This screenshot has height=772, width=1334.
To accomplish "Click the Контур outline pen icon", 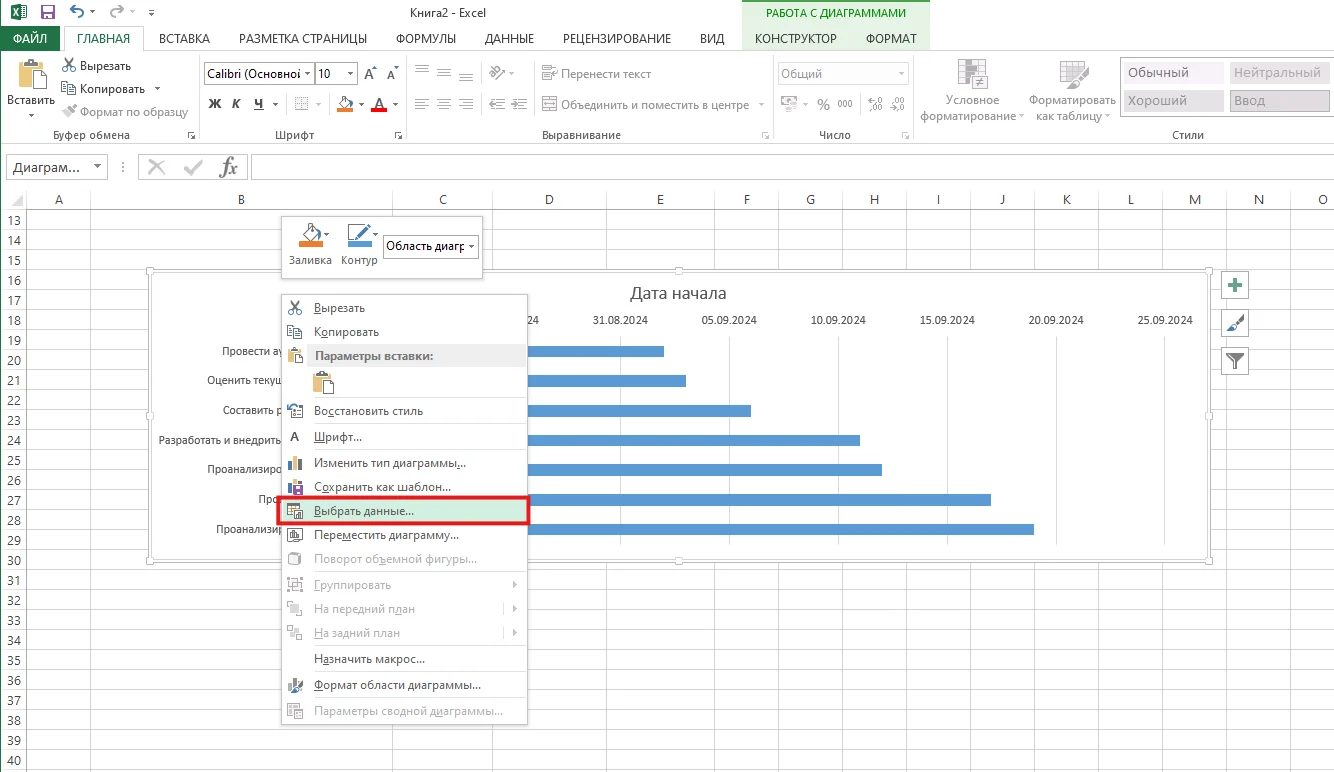I will tap(358, 235).
